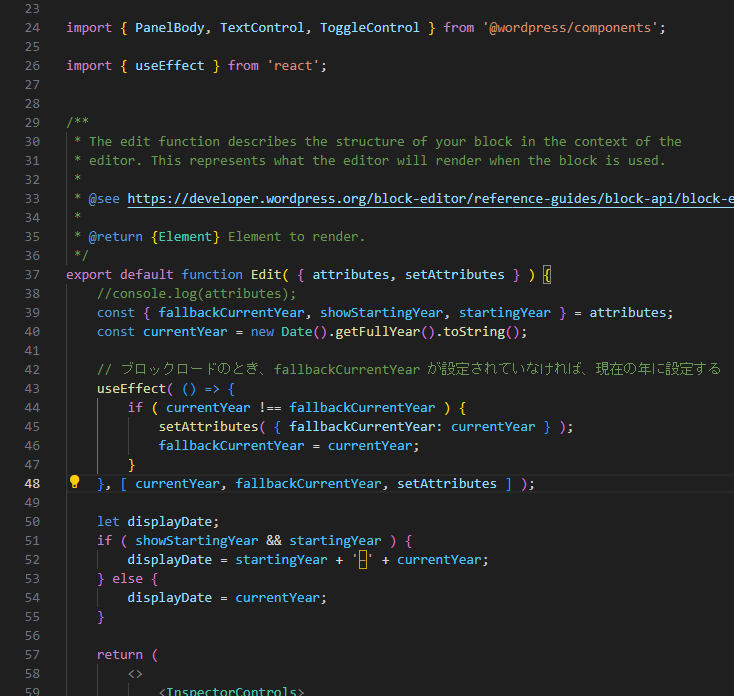Click the Edit function name
The height and width of the screenshot is (696, 734).
tap(227, 274)
